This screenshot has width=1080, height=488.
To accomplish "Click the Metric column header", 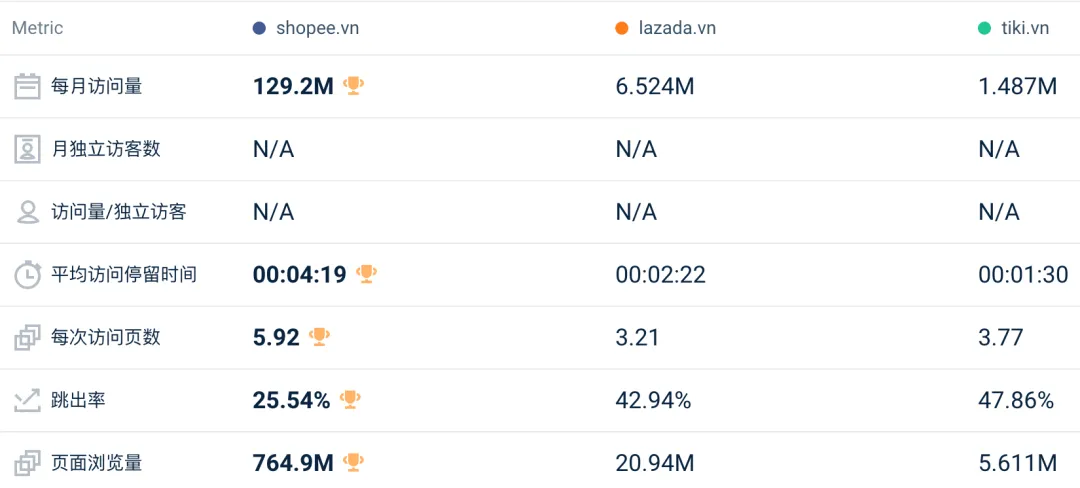I will pos(37,28).
